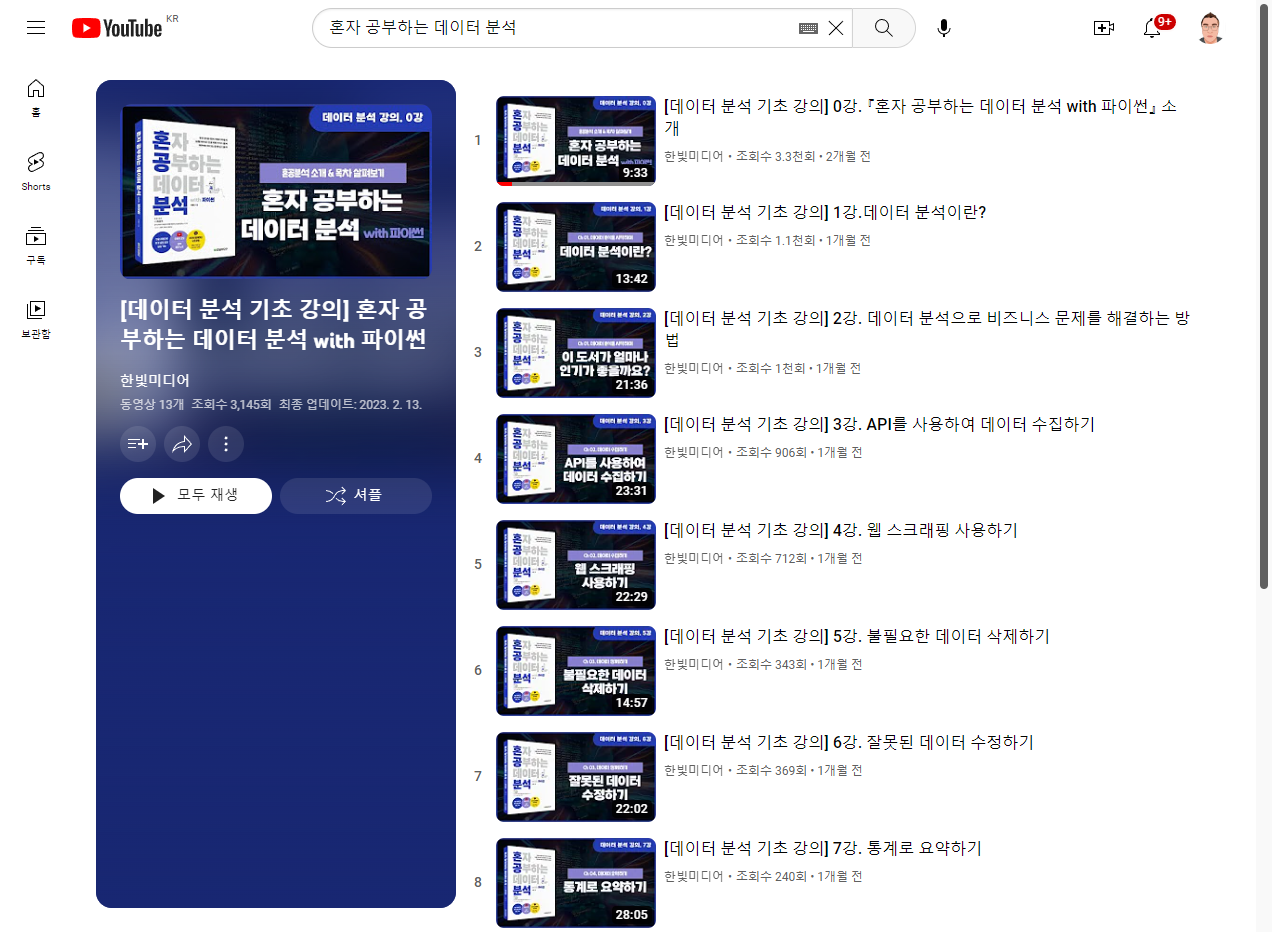Click playlist title '[데이터 분석 기초 강의] 혼자 공부하는 데이터 분석 with 파이썬'
The height and width of the screenshot is (932, 1272).
point(274,324)
